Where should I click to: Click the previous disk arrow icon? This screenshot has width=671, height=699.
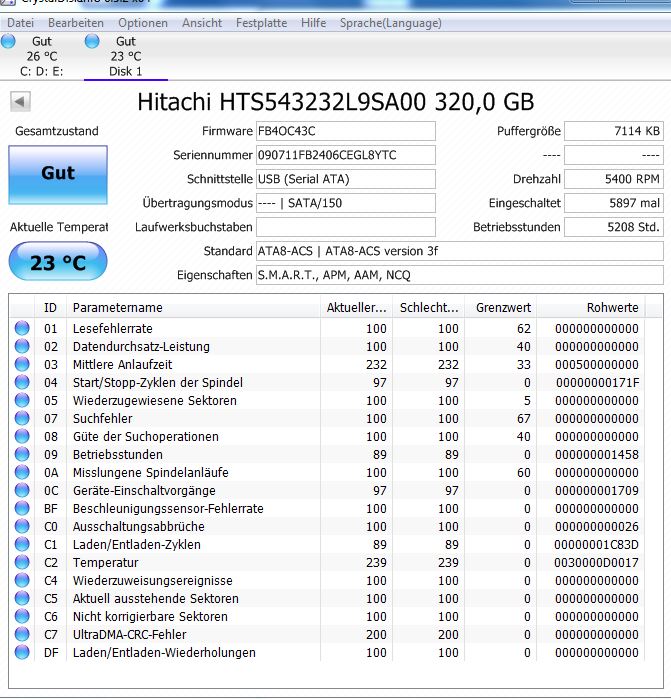[x=20, y=102]
